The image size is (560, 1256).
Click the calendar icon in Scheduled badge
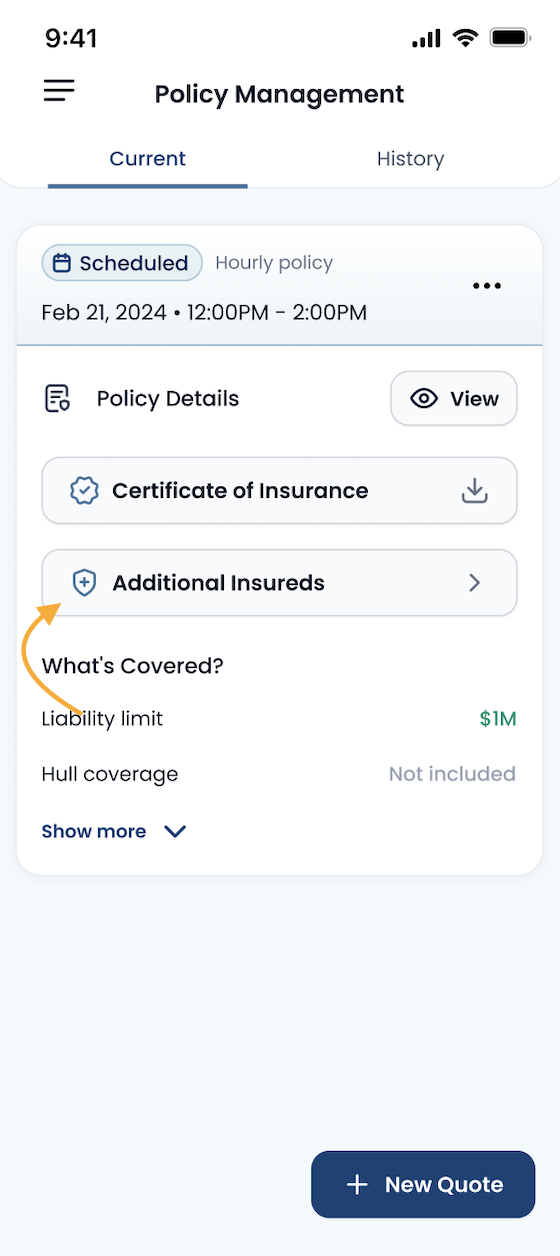62,263
